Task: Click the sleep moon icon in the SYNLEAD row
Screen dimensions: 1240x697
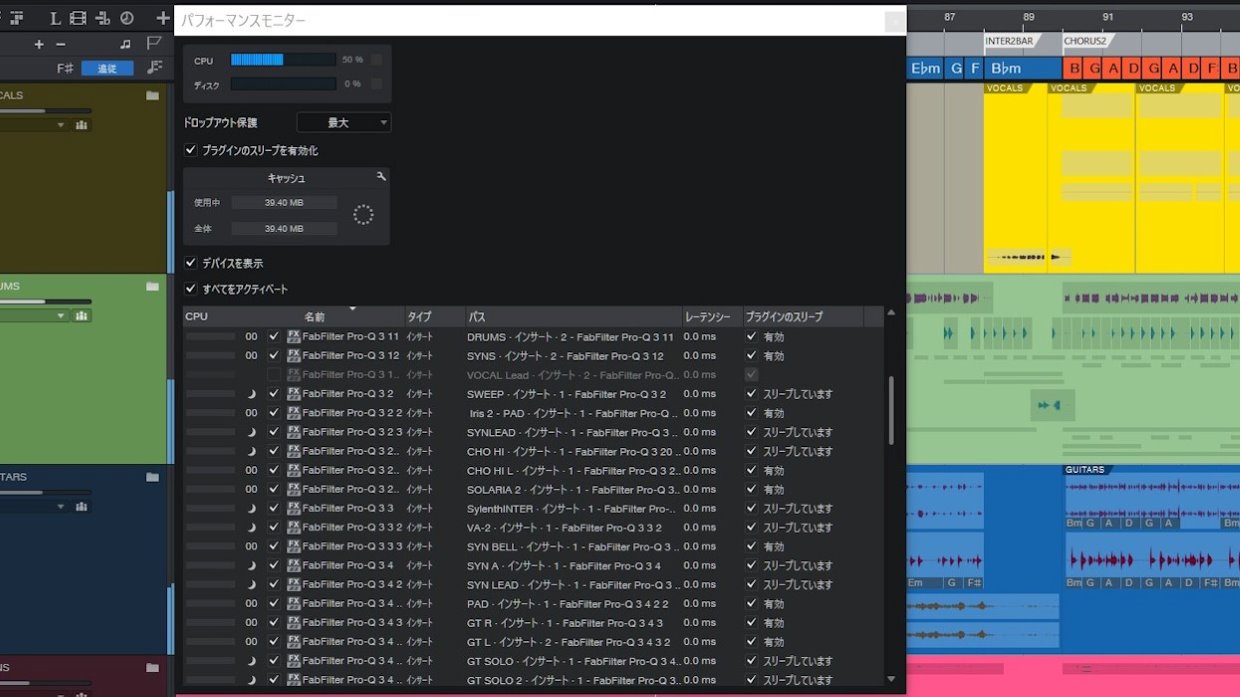Action: 252,432
